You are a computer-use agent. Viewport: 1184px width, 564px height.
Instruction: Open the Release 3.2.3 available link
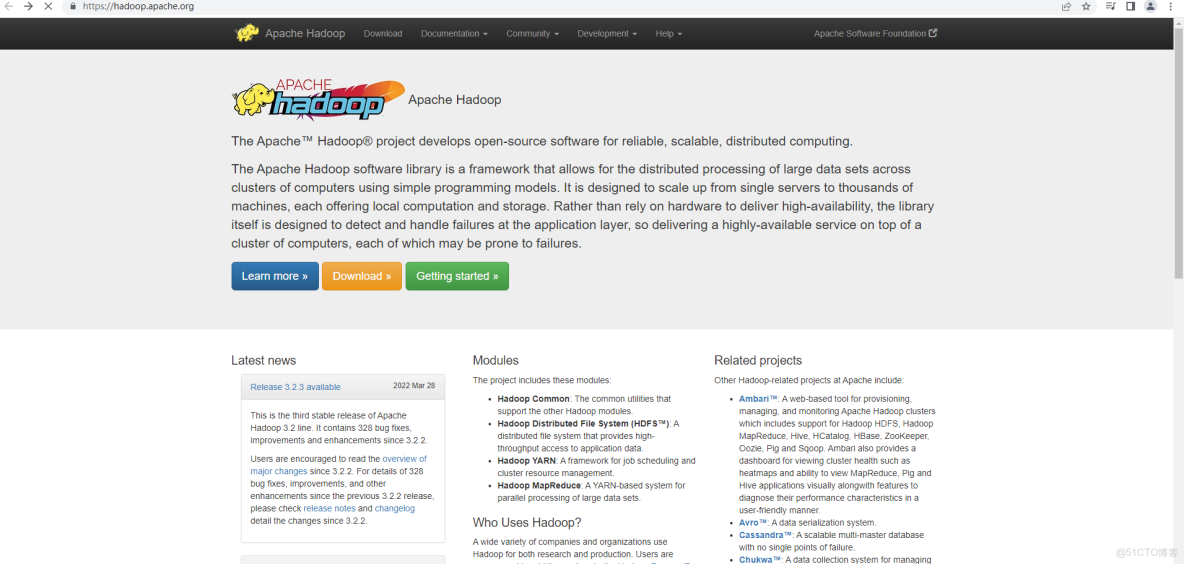[x=295, y=387]
